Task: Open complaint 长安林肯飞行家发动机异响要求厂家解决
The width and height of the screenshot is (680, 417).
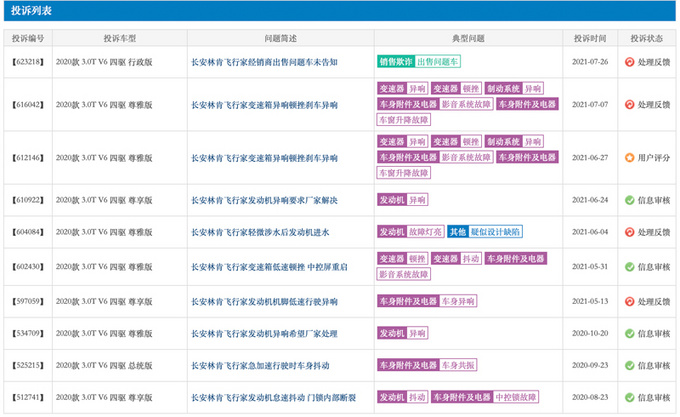Action: coord(264,200)
